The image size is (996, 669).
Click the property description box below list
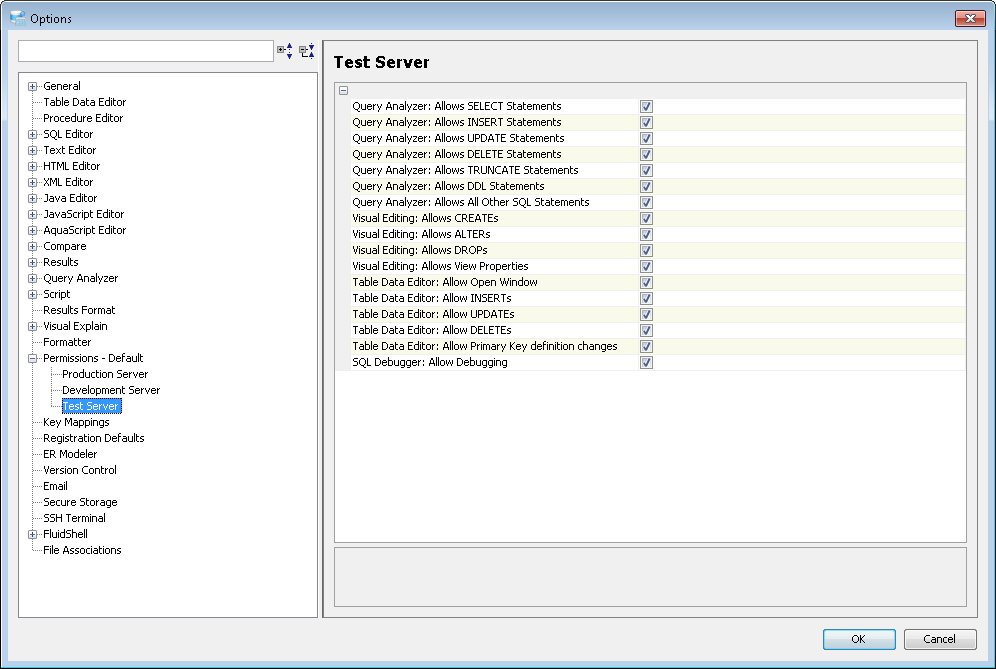click(x=650, y=577)
